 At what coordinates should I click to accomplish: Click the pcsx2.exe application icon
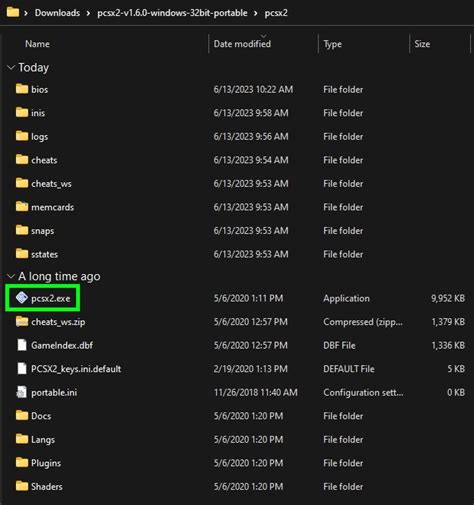tap(22, 298)
